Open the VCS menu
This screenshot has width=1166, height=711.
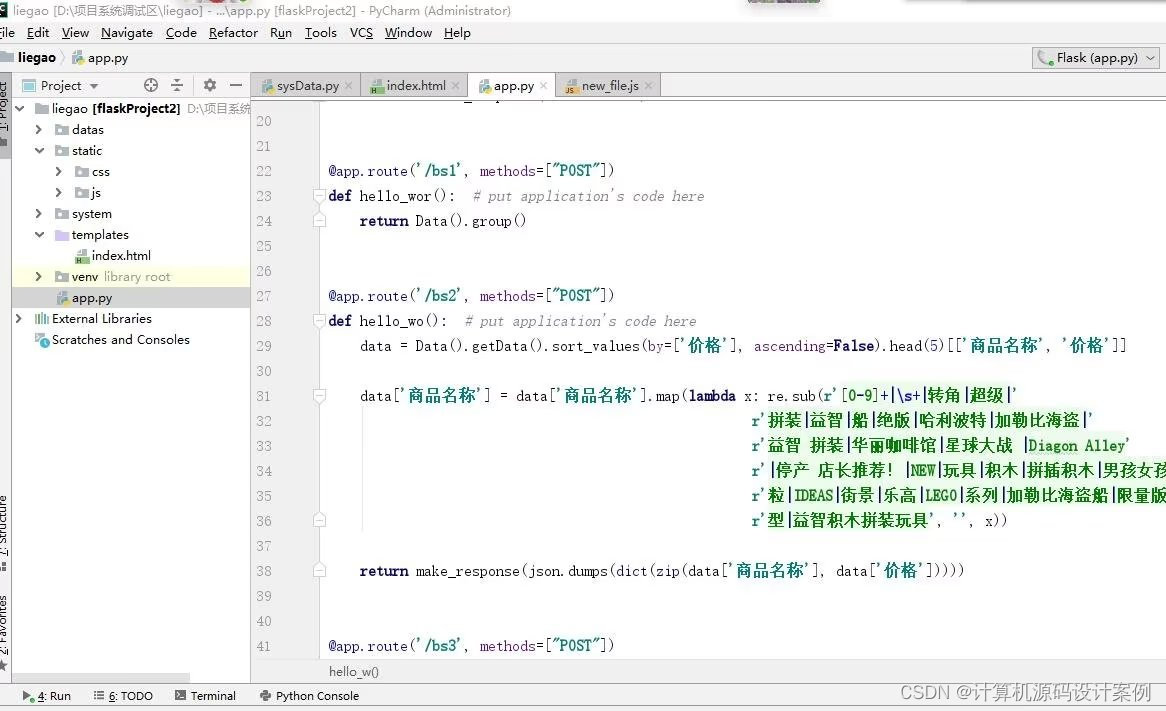pos(361,33)
